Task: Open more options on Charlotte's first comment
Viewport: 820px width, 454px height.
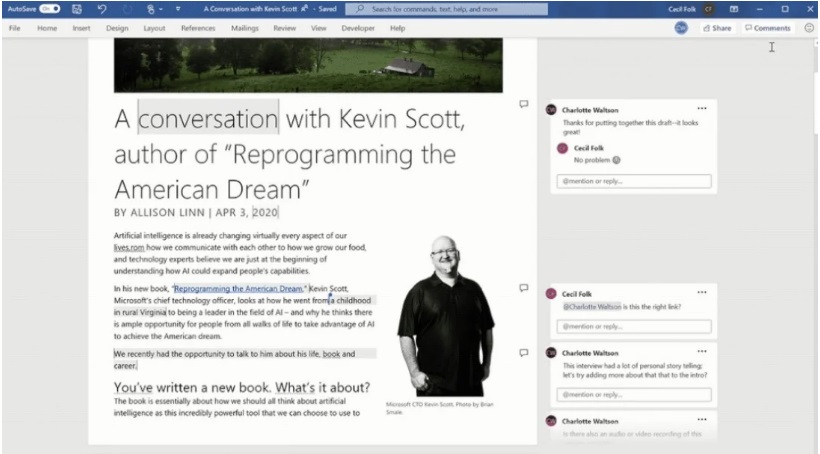Action: coord(702,108)
